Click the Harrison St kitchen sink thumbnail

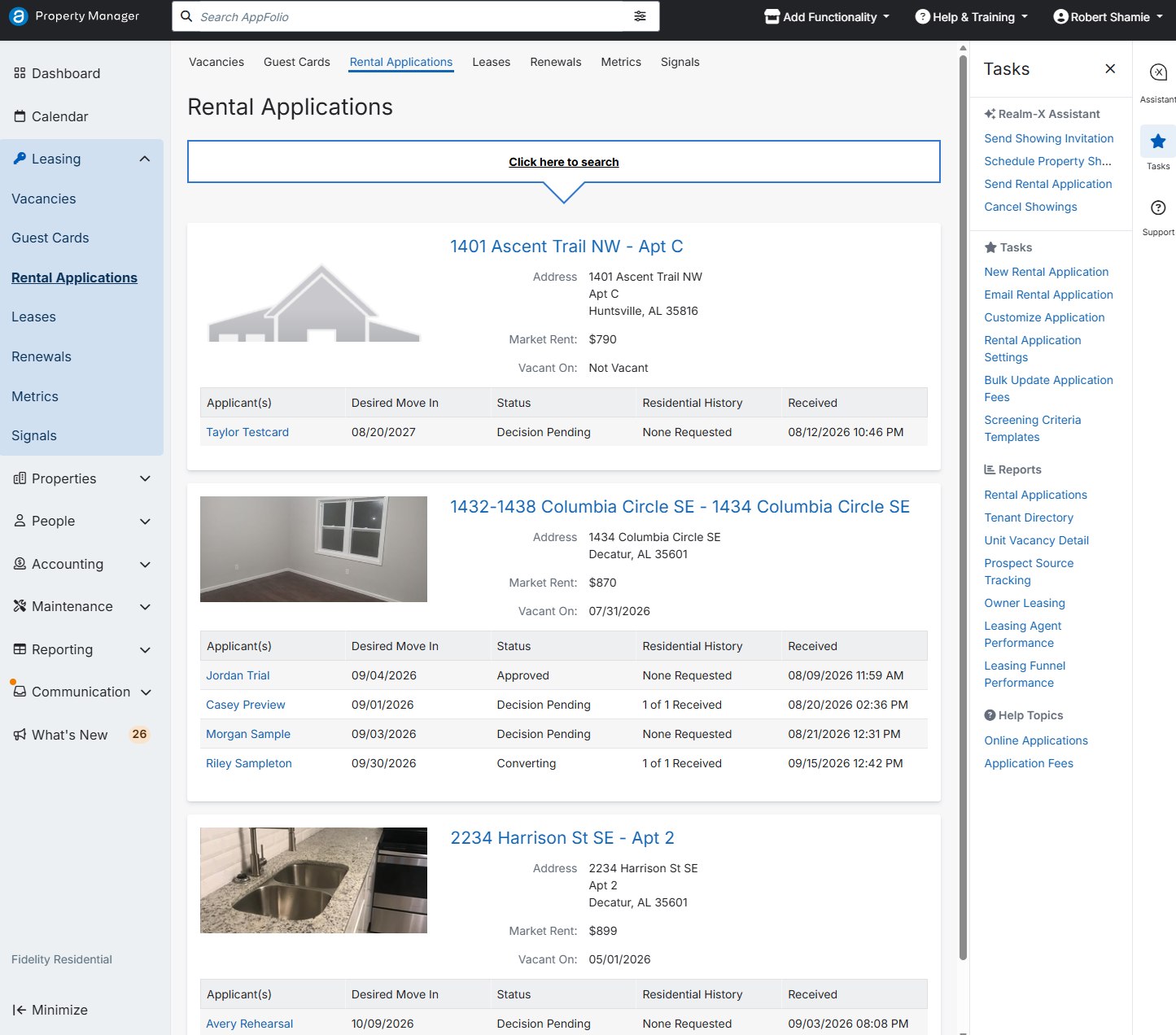point(313,880)
